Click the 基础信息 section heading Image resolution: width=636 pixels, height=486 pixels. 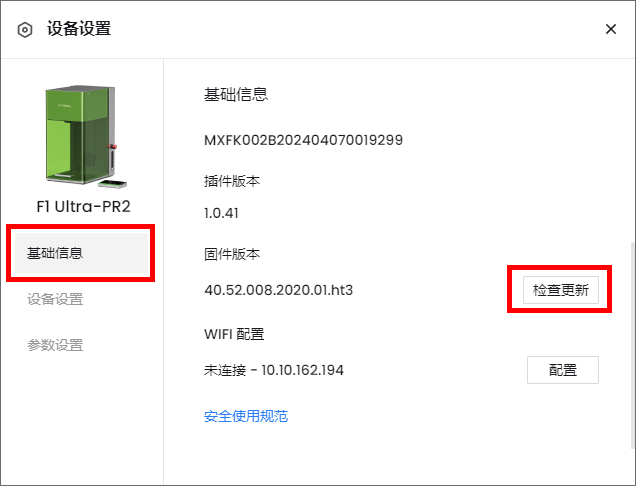[x=236, y=95]
